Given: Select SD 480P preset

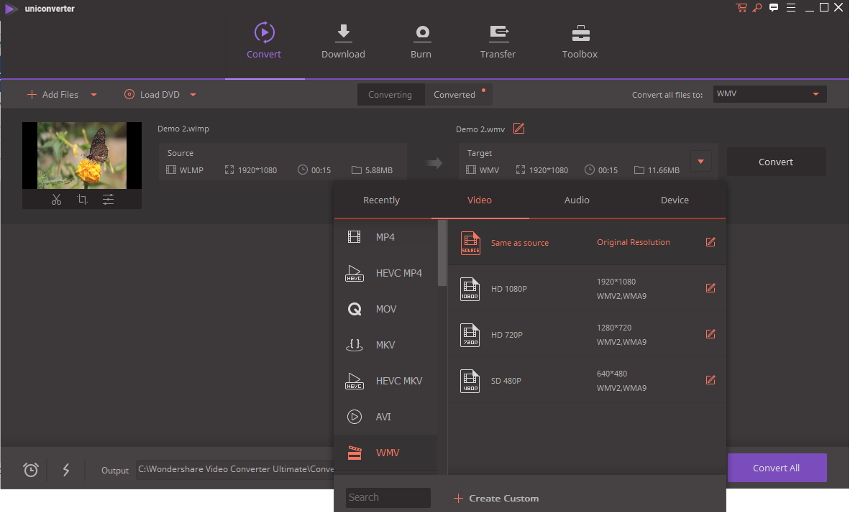Looking at the screenshot, I should coord(587,380).
